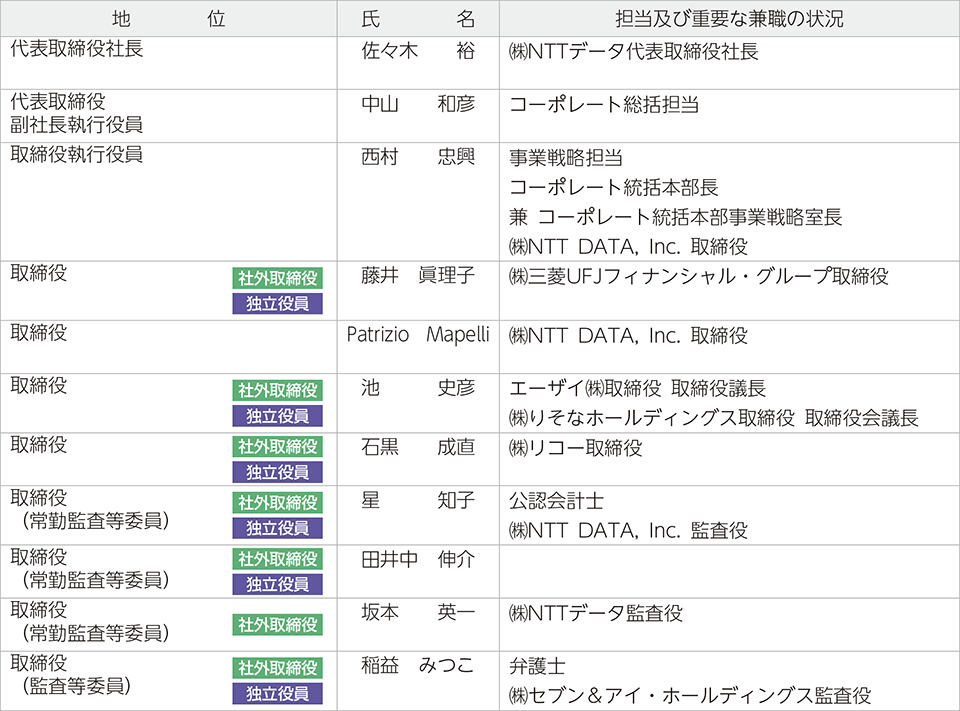Click 独立役員 badge in 藤井 眞理子's row
The width and height of the screenshot is (960, 711).
click(277, 304)
